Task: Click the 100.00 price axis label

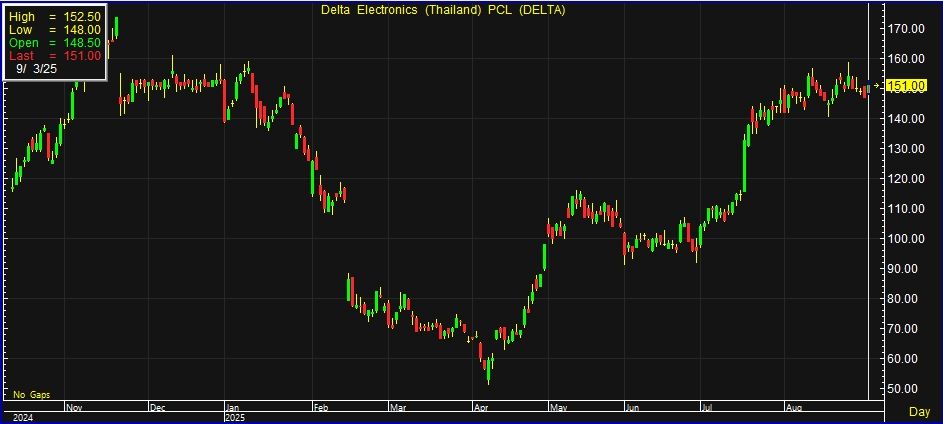Action: tap(907, 239)
